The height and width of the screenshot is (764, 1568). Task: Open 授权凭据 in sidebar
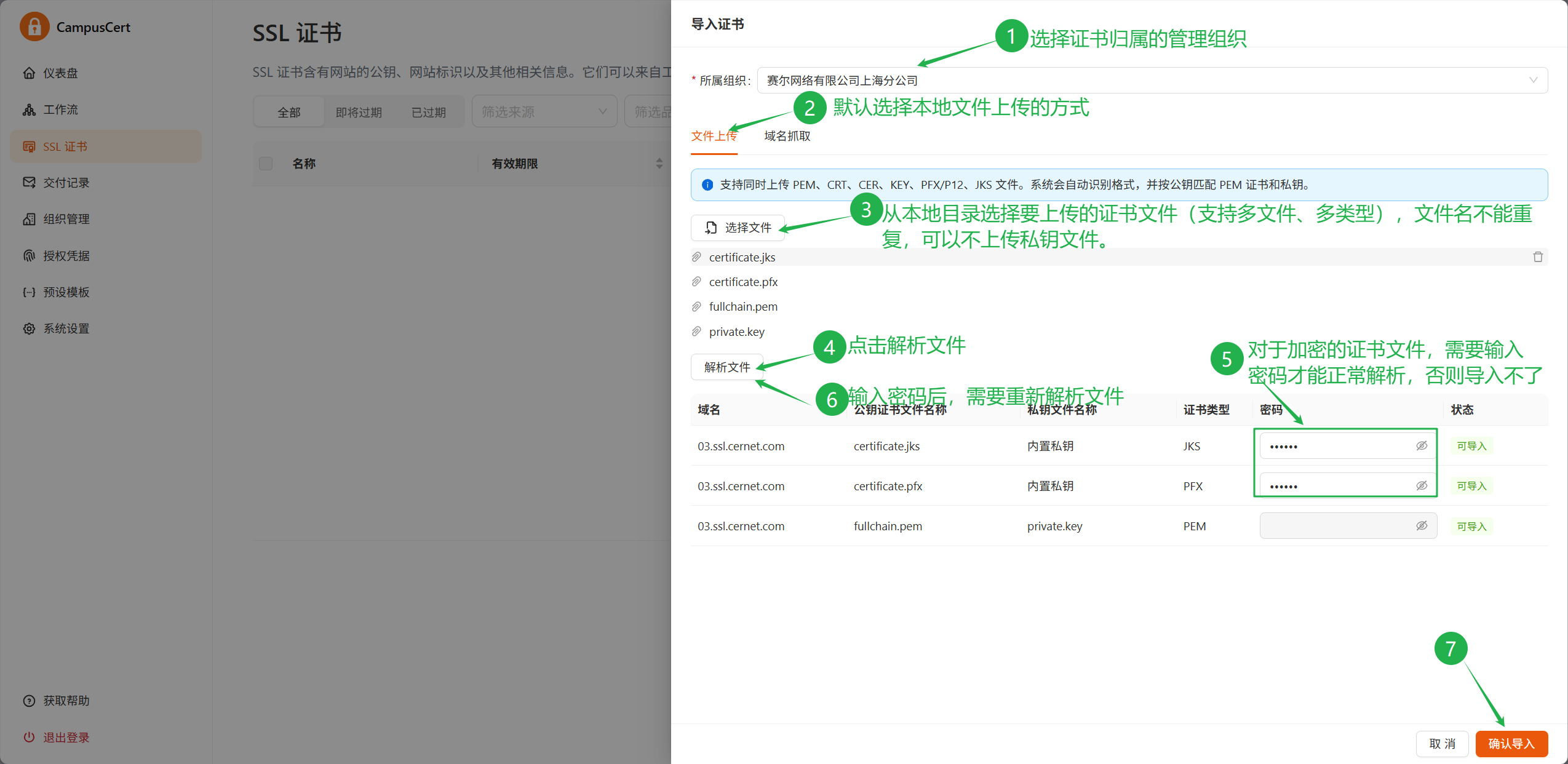106,255
